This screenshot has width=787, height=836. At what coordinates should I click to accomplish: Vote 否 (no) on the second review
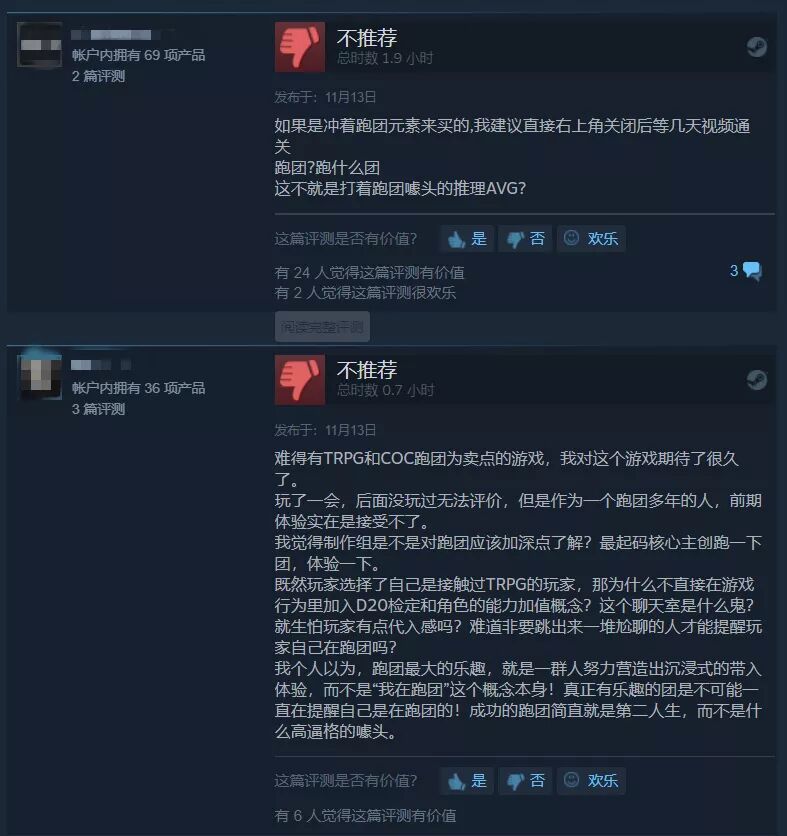525,781
